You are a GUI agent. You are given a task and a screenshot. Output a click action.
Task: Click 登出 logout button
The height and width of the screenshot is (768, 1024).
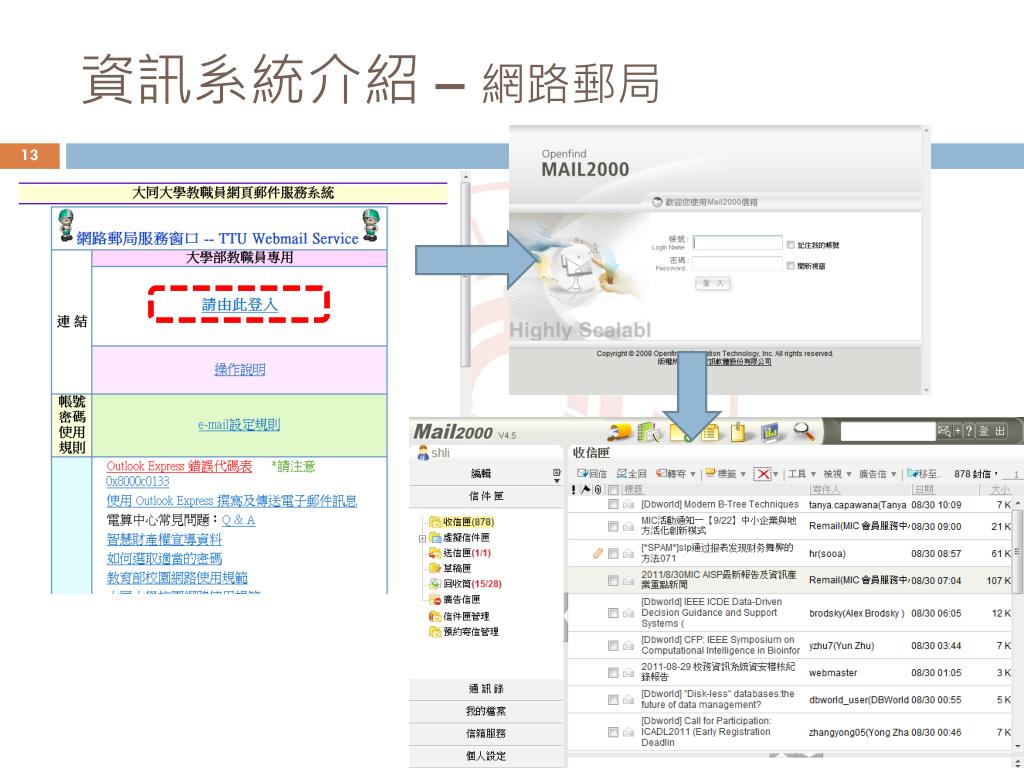[x=991, y=431]
